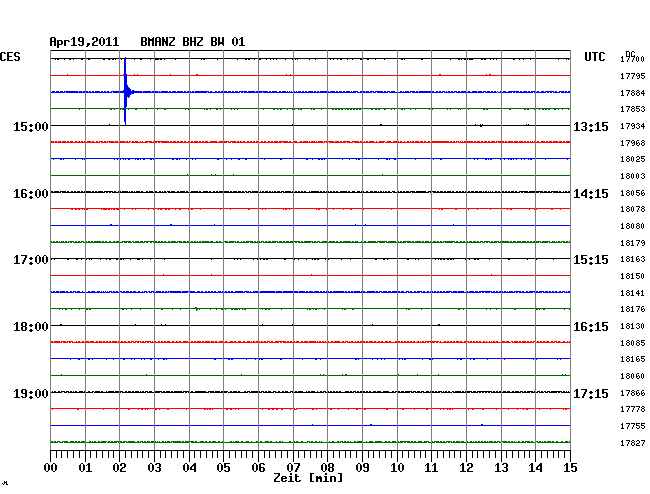Click the DC offset value "17866"
Image resolution: width=650 pixels, height=494 pixels.
pyautogui.click(x=633, y=393)
